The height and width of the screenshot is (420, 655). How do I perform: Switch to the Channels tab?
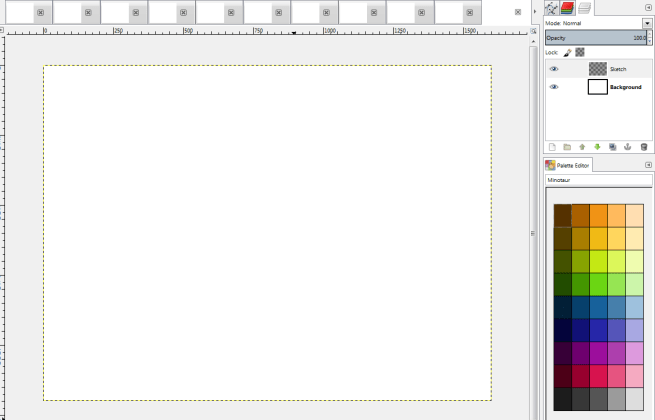click(567, 7)
